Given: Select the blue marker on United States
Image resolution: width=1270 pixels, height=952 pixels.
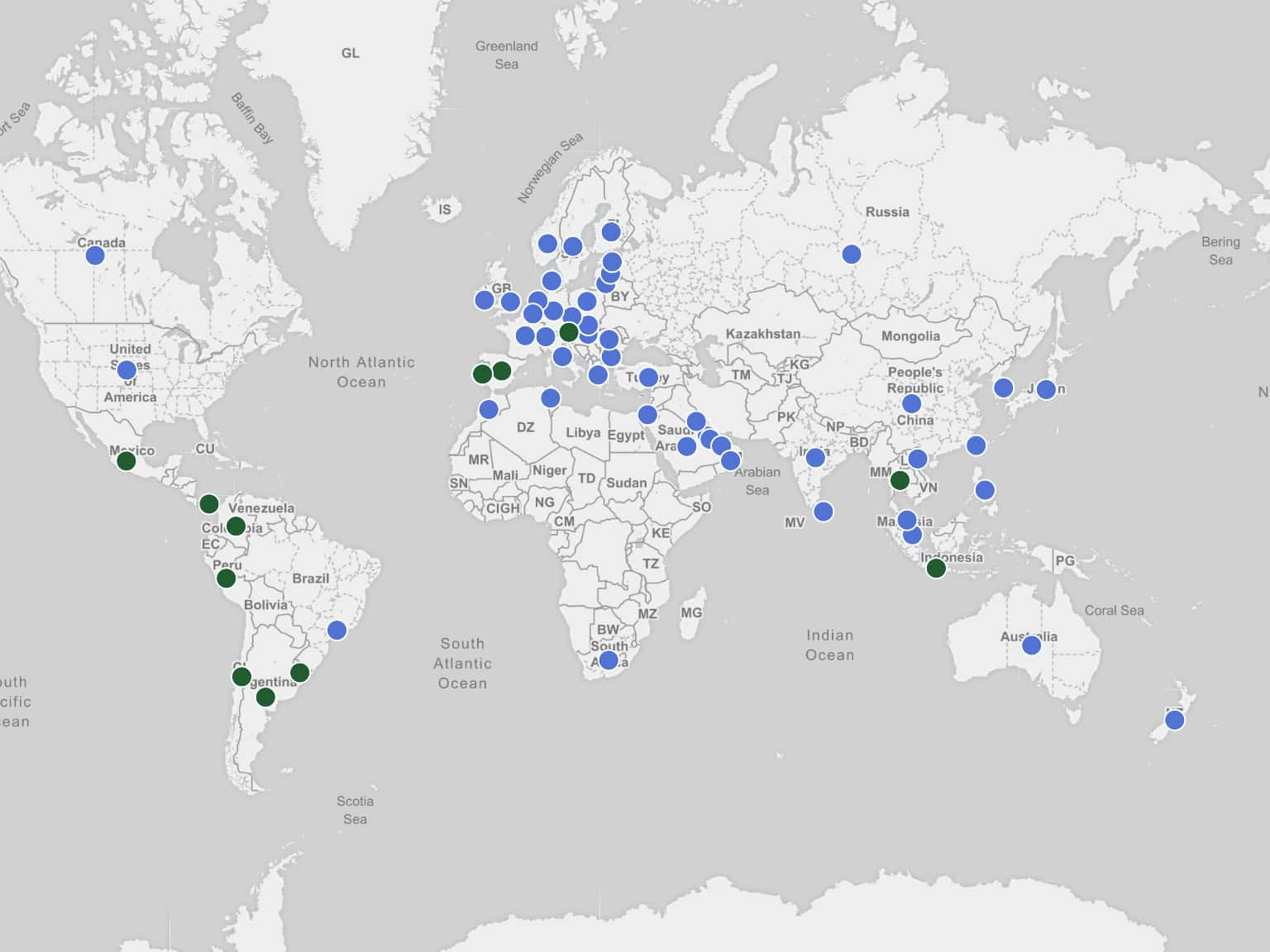Looking at the screenshot, I should pyautogui.click(x=127, y=369).
